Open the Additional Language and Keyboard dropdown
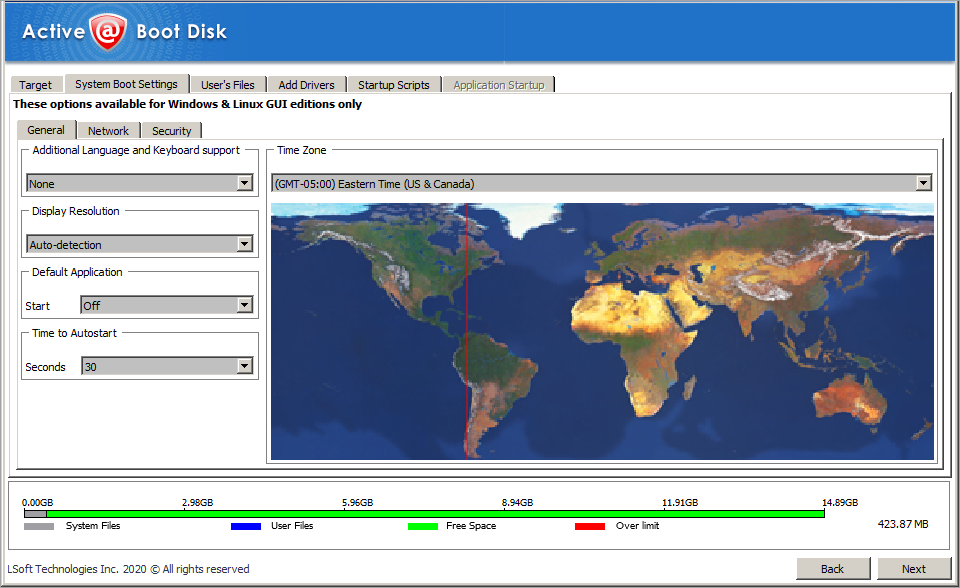The image size is (960, 588). click(x=243, y=183)
